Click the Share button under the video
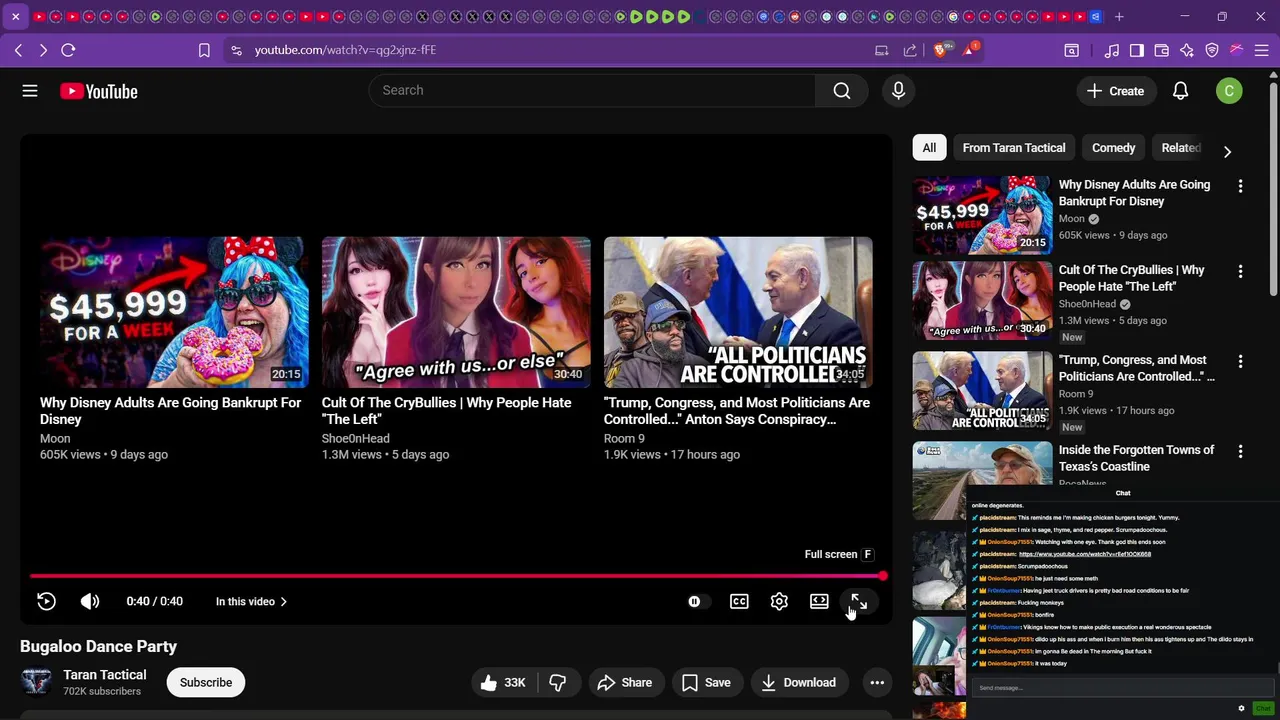1280x720 pixels. [x=625, y=683]
